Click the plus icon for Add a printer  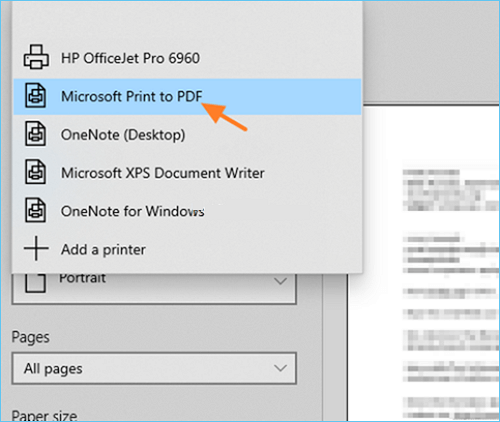(x=36, y=248)
